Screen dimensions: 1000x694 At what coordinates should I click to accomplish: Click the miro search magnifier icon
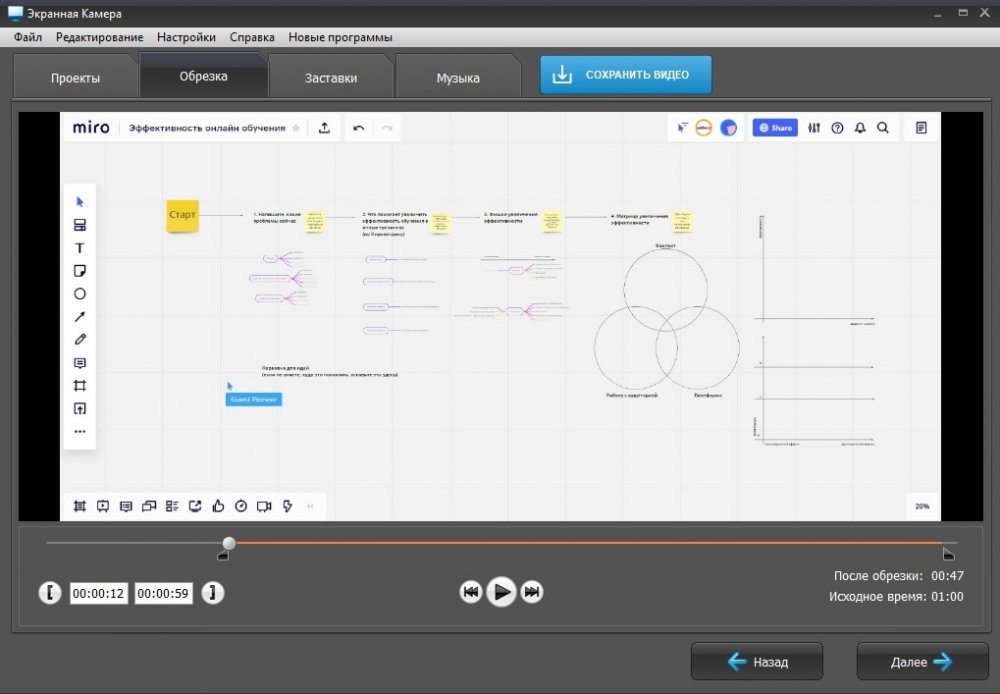point(883,128)
